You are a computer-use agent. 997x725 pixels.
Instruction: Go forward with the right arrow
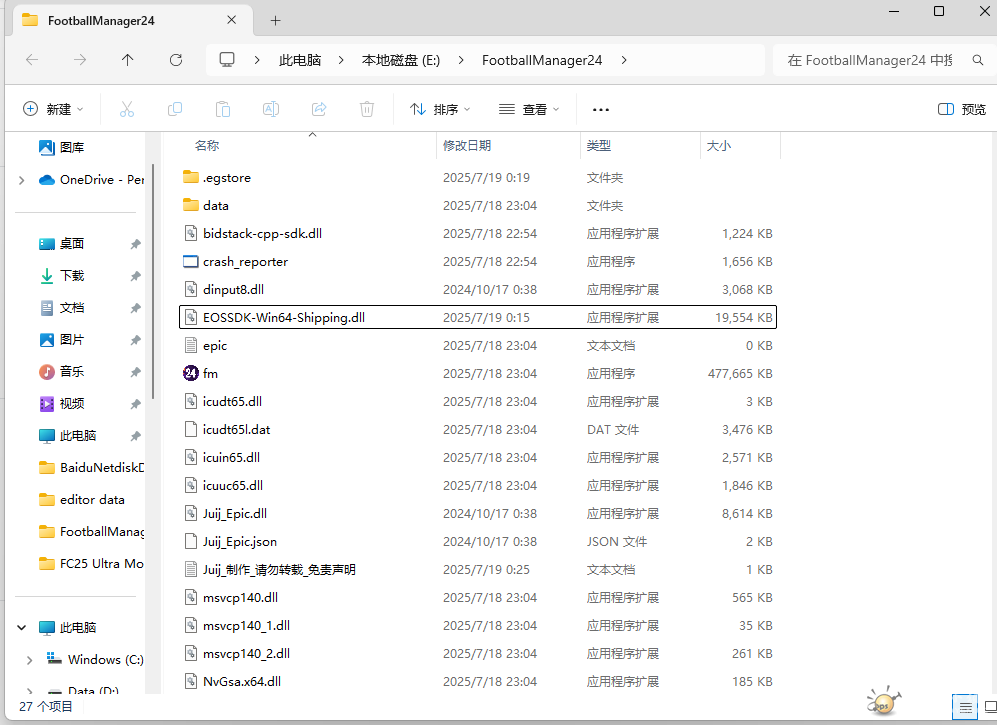tap(79, 60)
